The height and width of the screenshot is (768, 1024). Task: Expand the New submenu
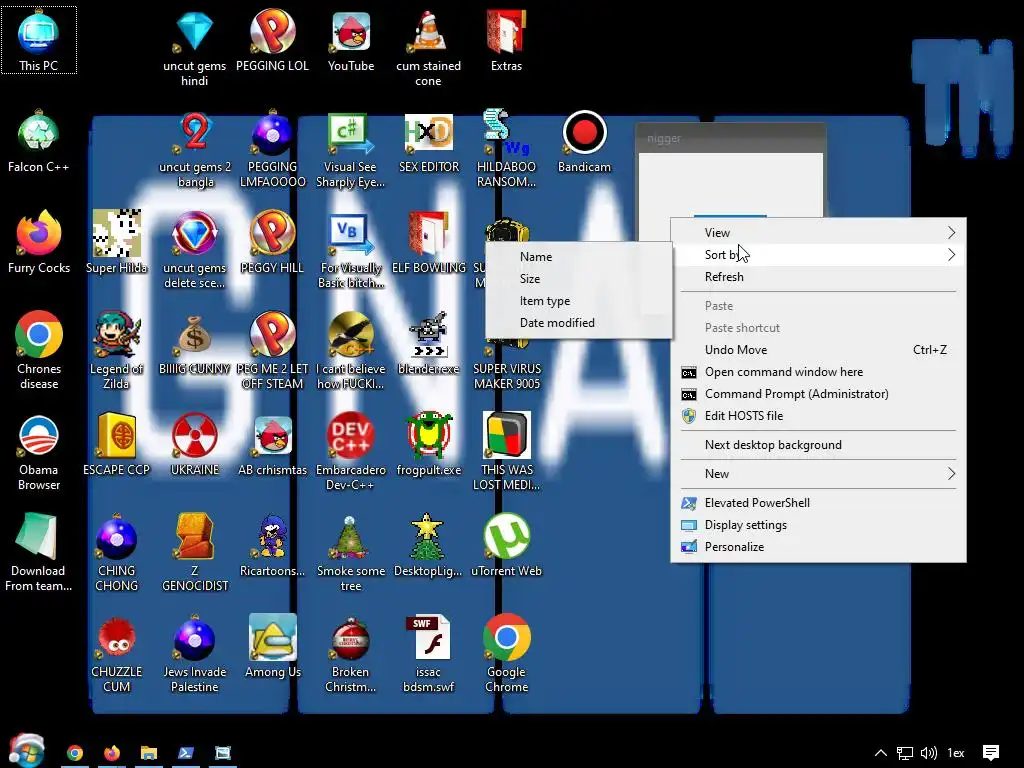[x=818, y=473]
